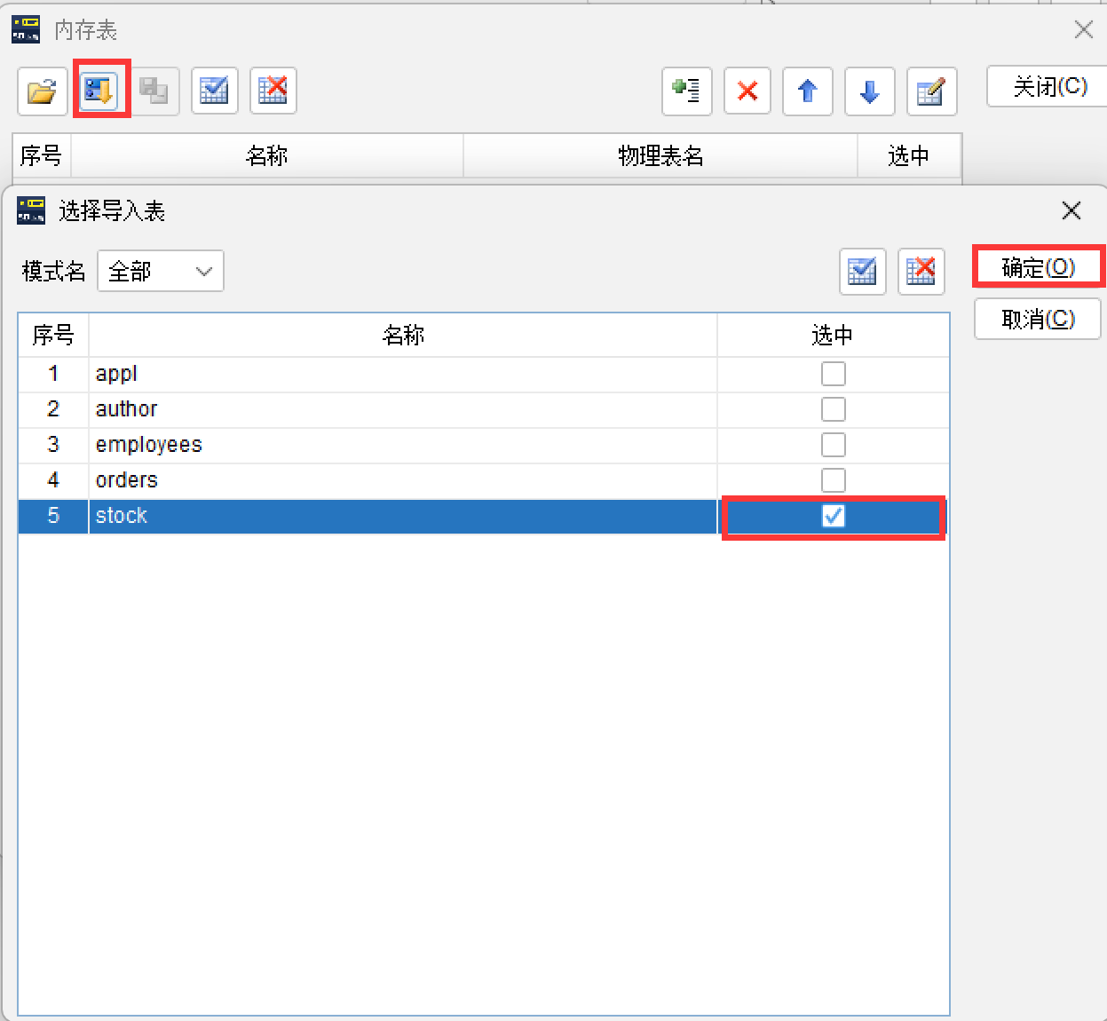Add new row icon with green plus

point(686,90)
